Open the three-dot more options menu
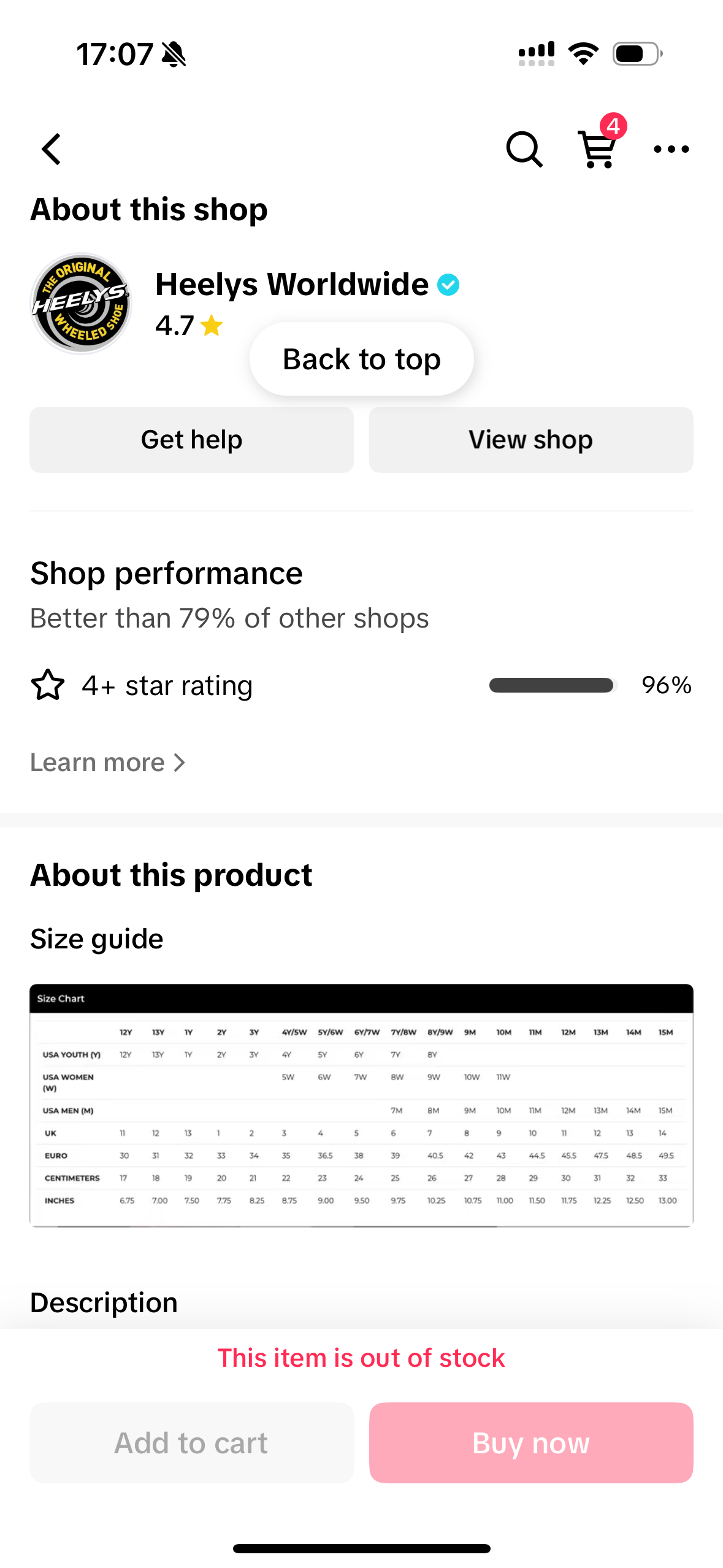723x1568 pixels. [671, 149]
